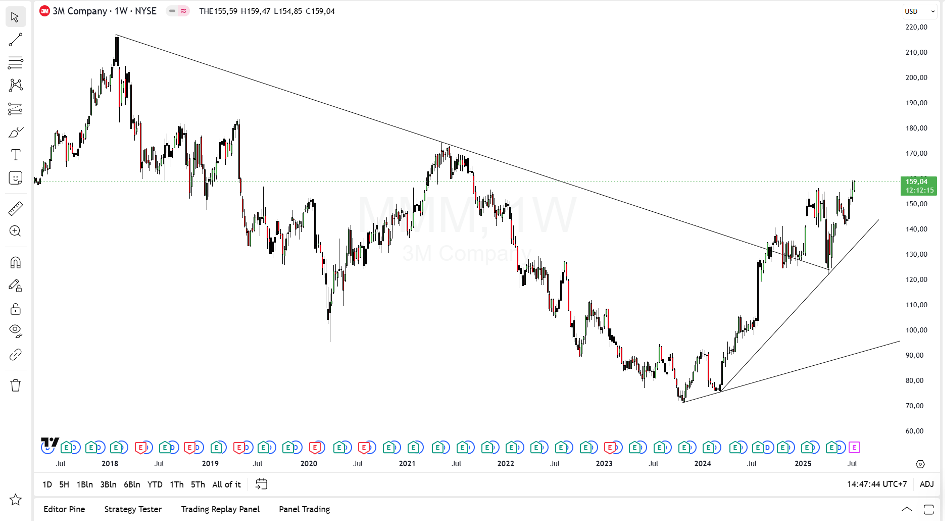Viewport: 946px width, 522px height.
Task: Set time range to 5Th
Action: pyautogui.click(x=198, y=484)
